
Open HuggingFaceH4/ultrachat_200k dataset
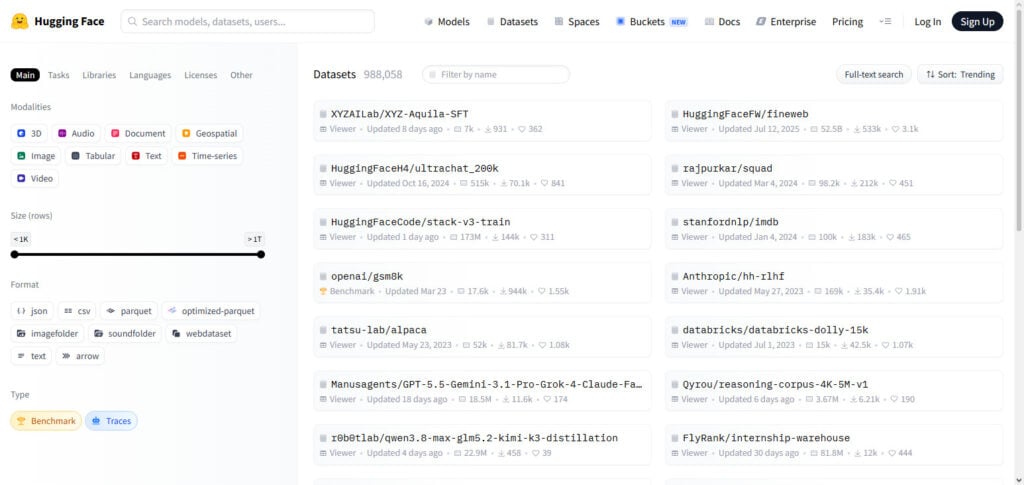click(x=483, y=174)
